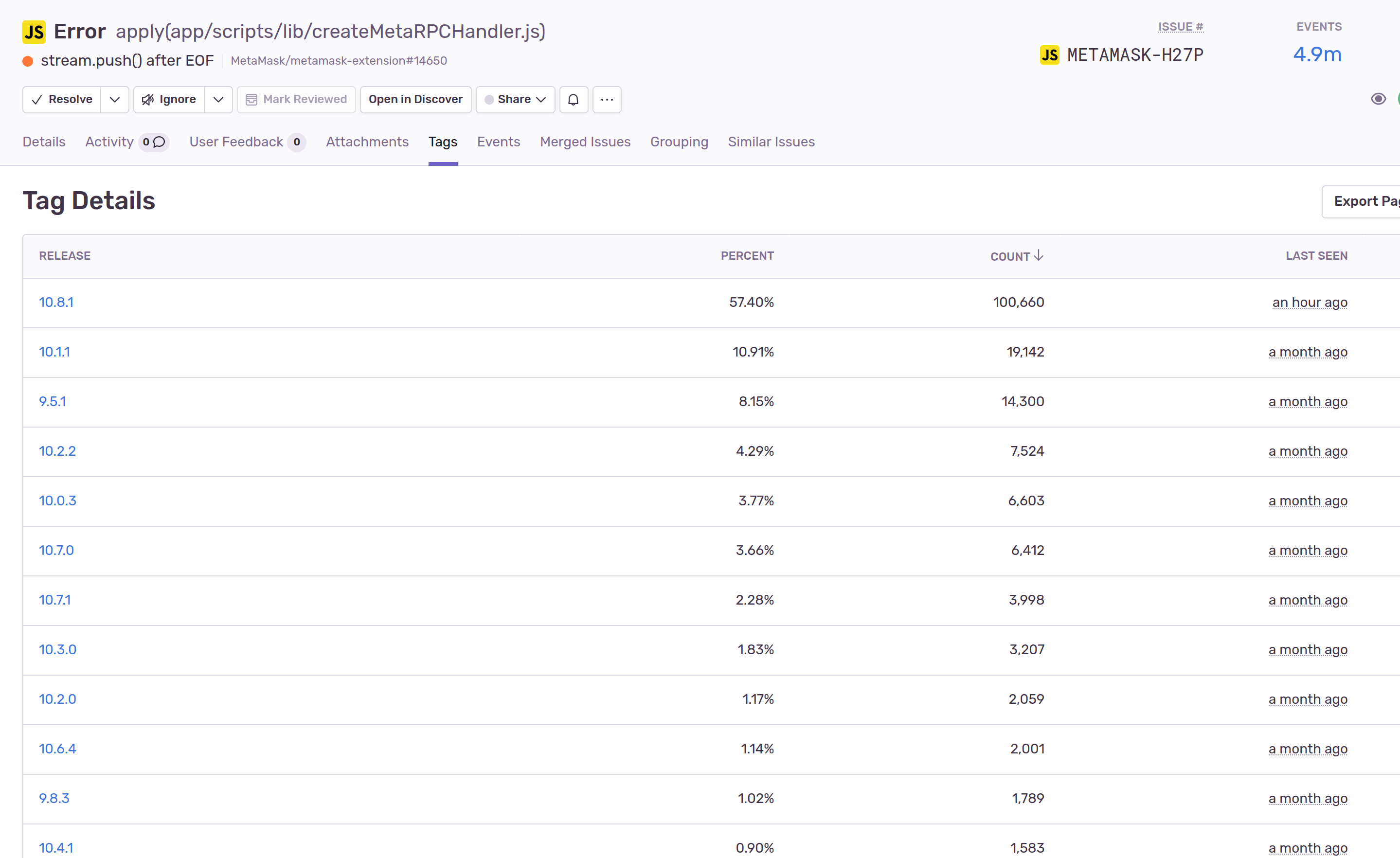
Task: Click the status dot inside the Share button
Action: pyautogui.click(x=489, y=99)
